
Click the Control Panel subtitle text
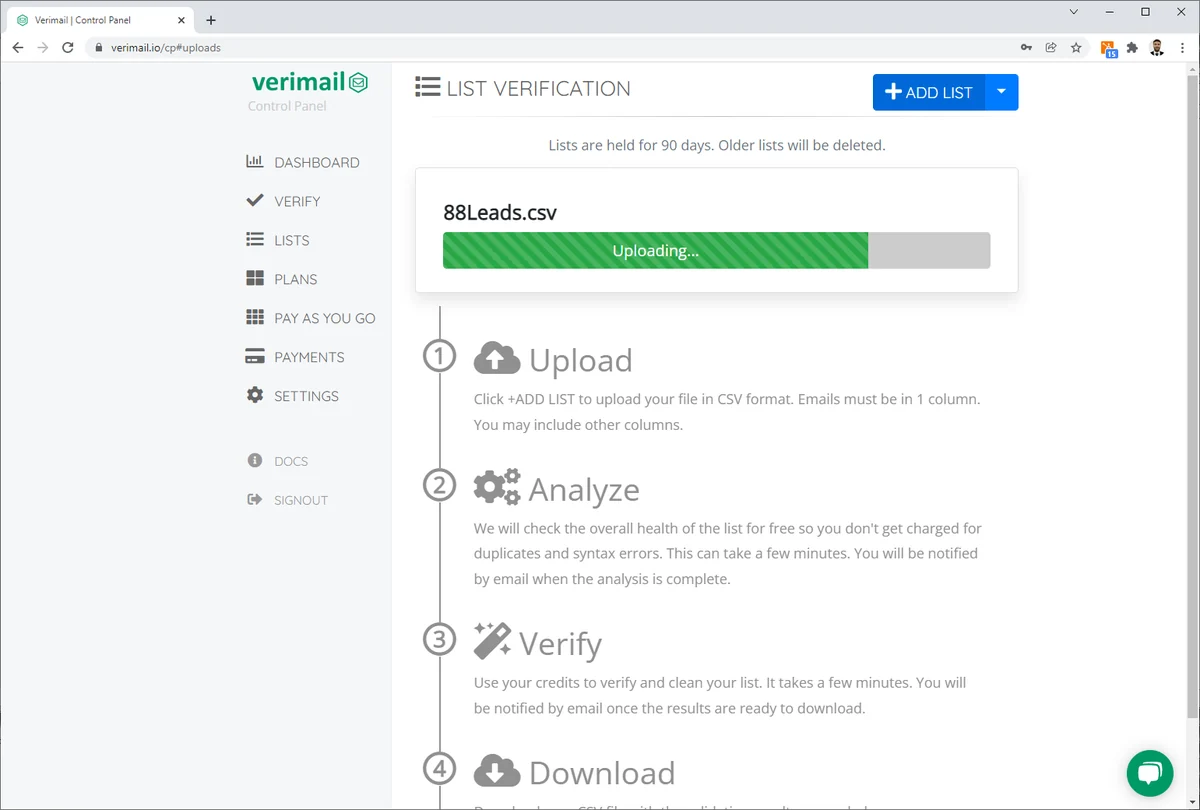pyautogui.click(x=287, y=106)
